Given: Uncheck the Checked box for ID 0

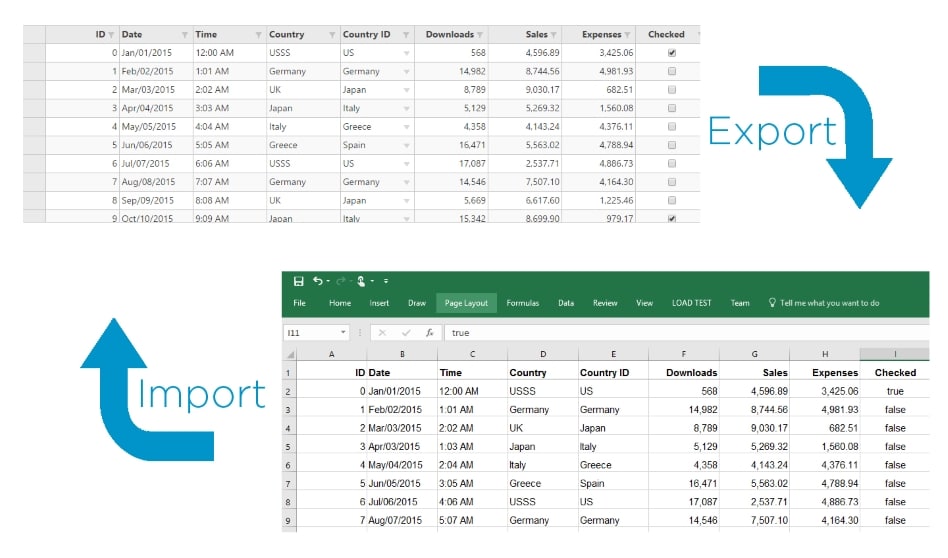Looking at the screenshot, I should tap(672, 53).
